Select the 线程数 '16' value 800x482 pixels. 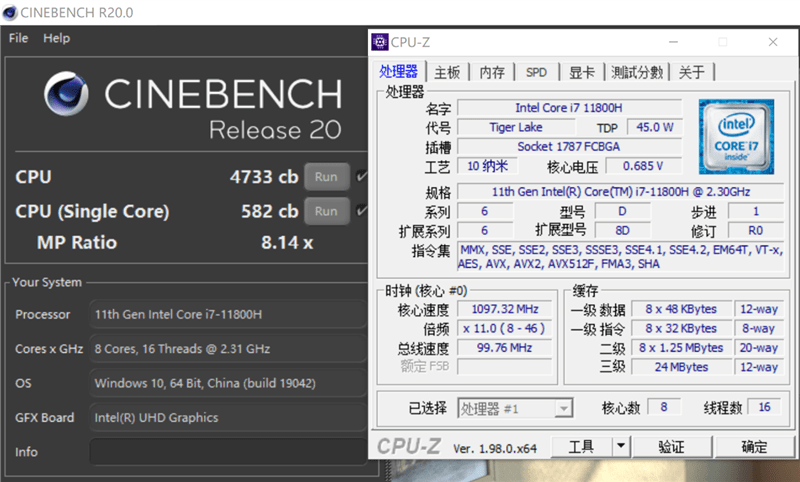pyautogui.click(x=764, y=407)
